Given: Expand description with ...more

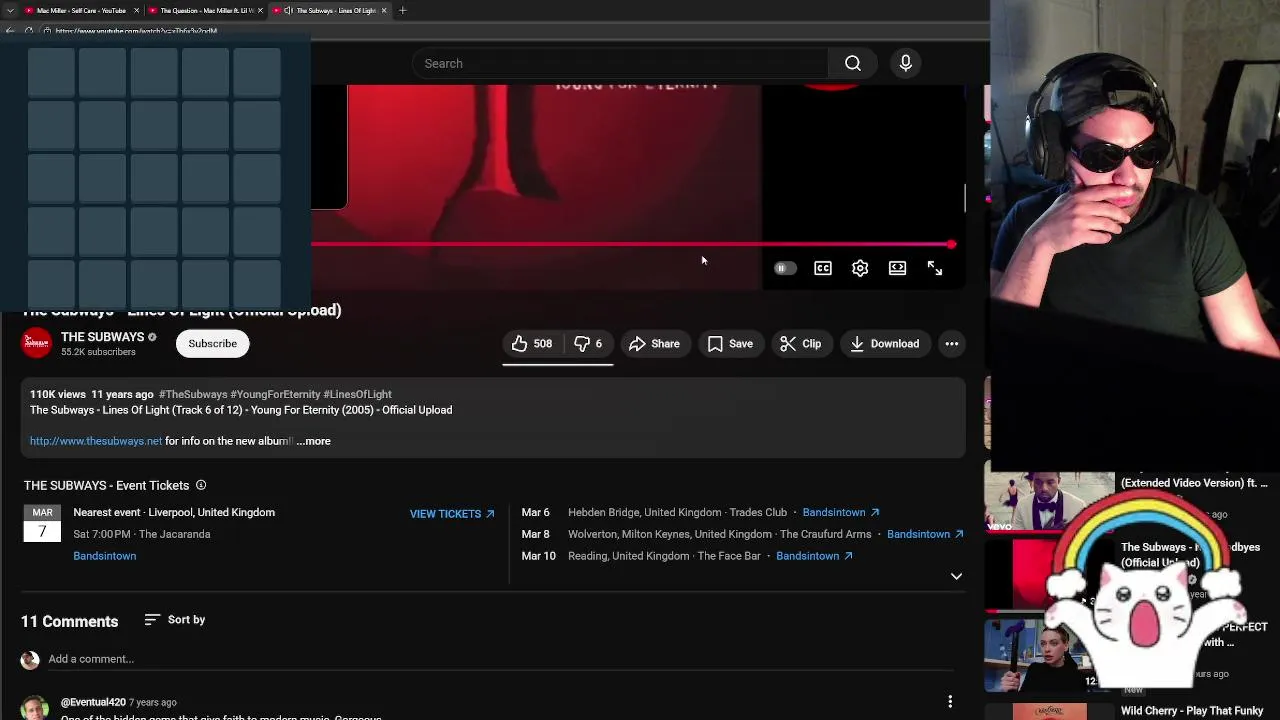Looking at the screenshot, I should (x=313, y=441).
